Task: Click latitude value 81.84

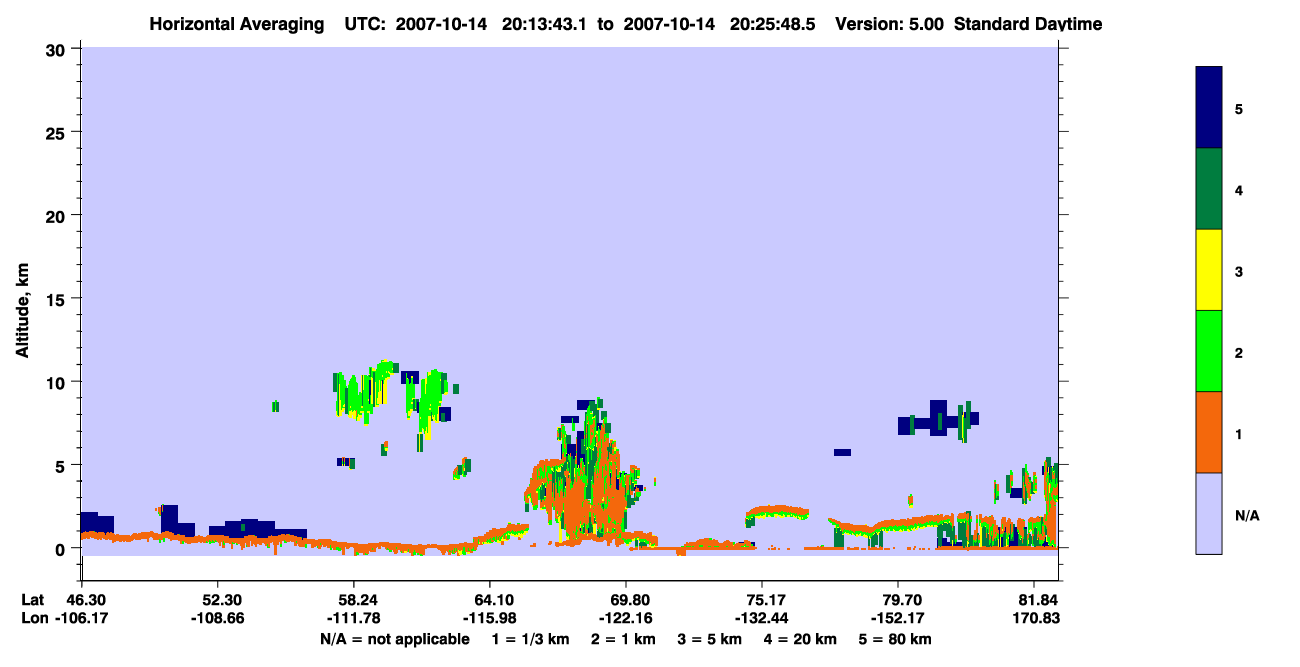Action: (1040, 600)
